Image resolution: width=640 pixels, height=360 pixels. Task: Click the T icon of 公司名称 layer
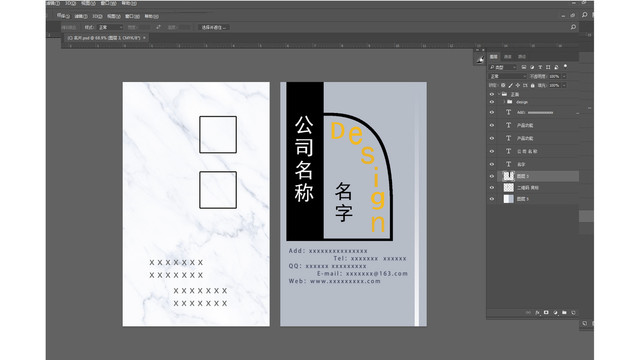coord(508,151)
